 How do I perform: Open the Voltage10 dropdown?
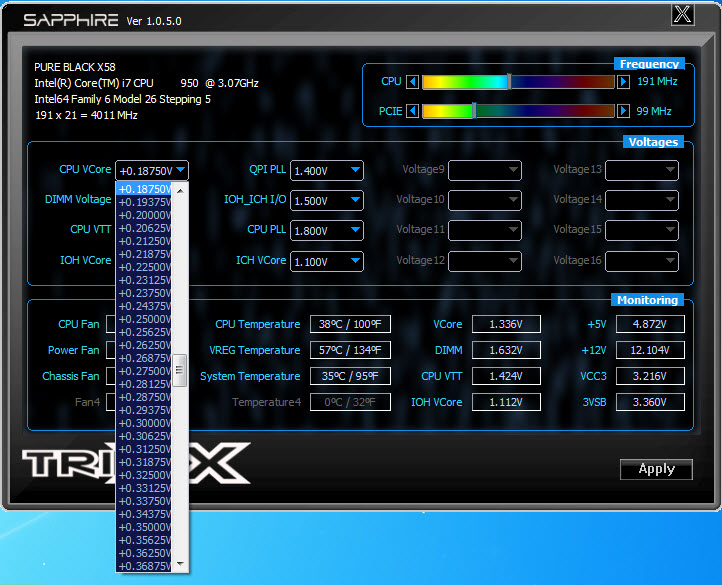coord(485,200)
